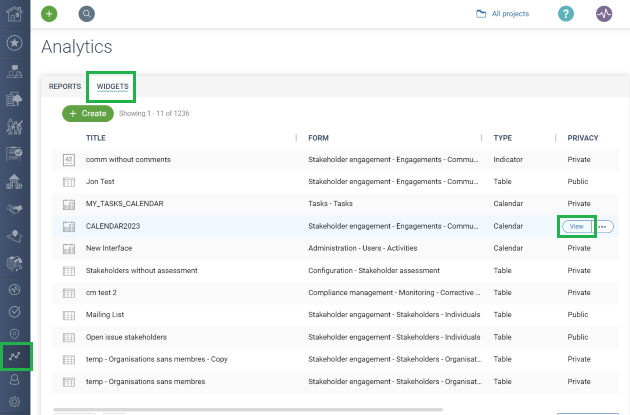Open more options for CALENDAR2023 row
630x415 pixels.
click(604, 227)
